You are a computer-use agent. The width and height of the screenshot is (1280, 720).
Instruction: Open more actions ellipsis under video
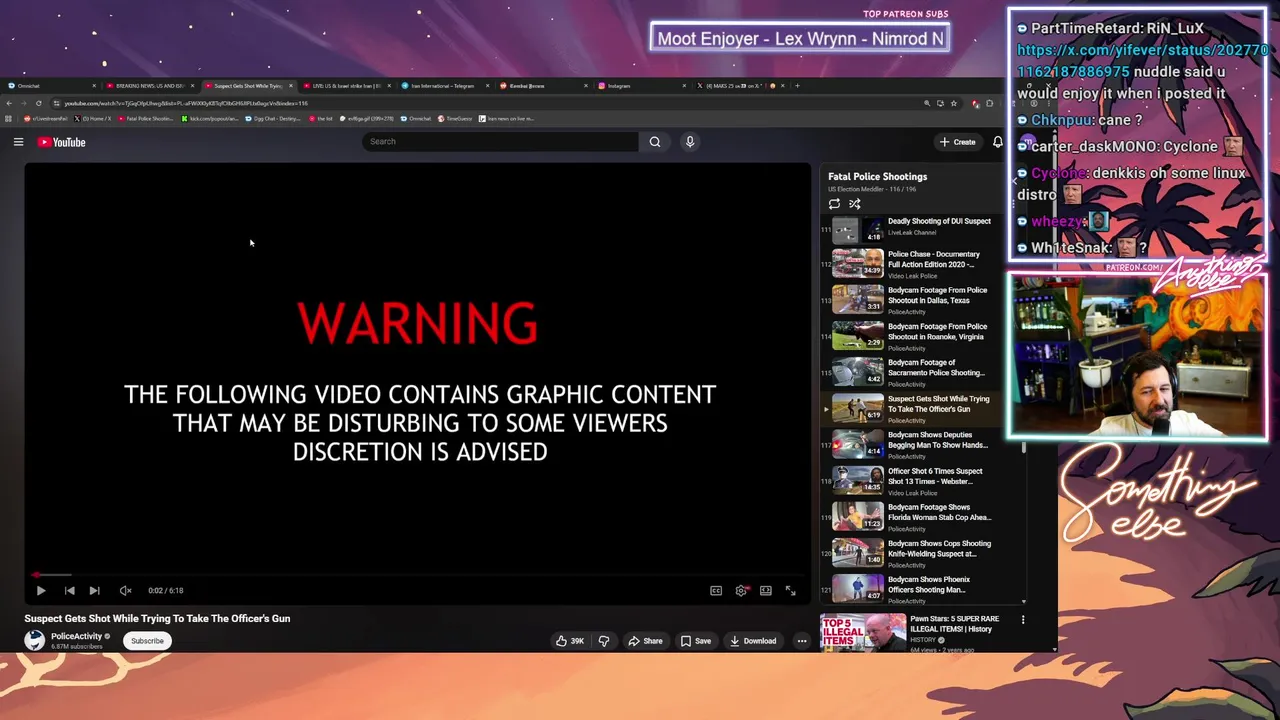802,641
